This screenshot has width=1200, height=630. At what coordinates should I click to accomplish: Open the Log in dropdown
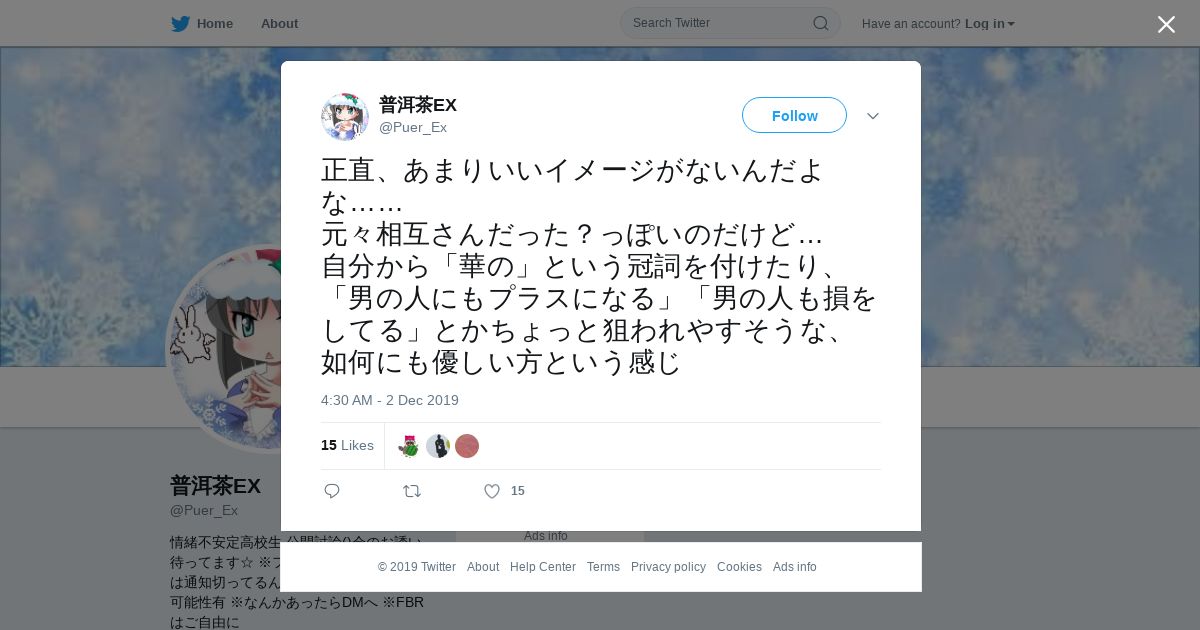point(990,23)
